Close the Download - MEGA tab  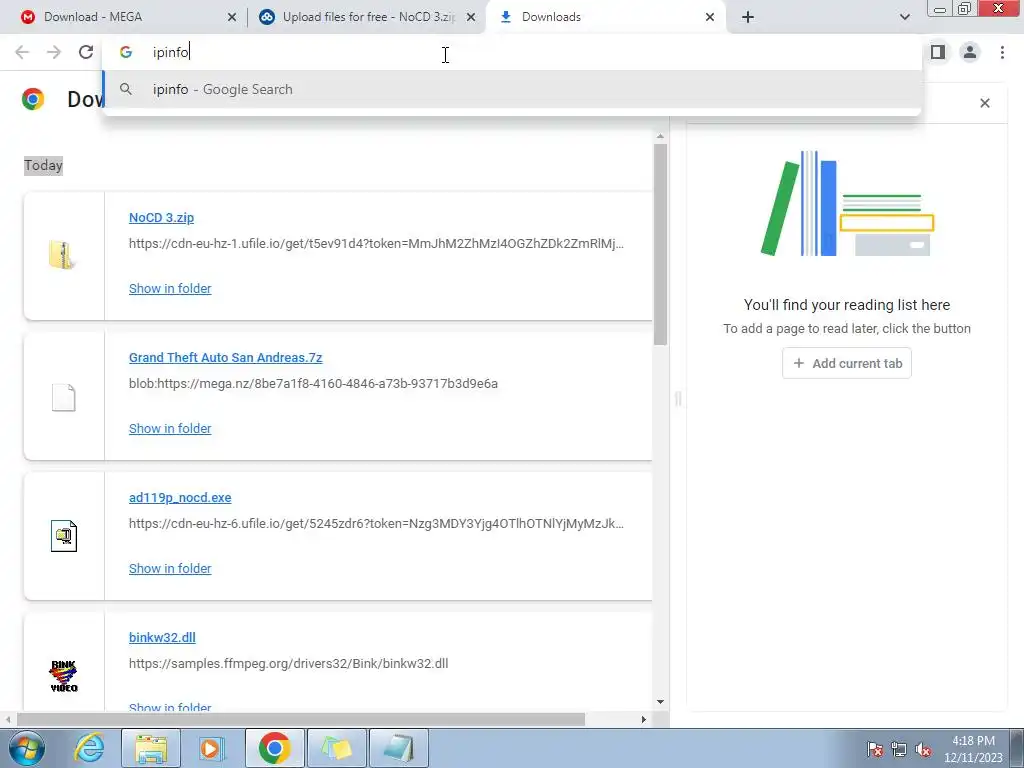click(232, 18)
